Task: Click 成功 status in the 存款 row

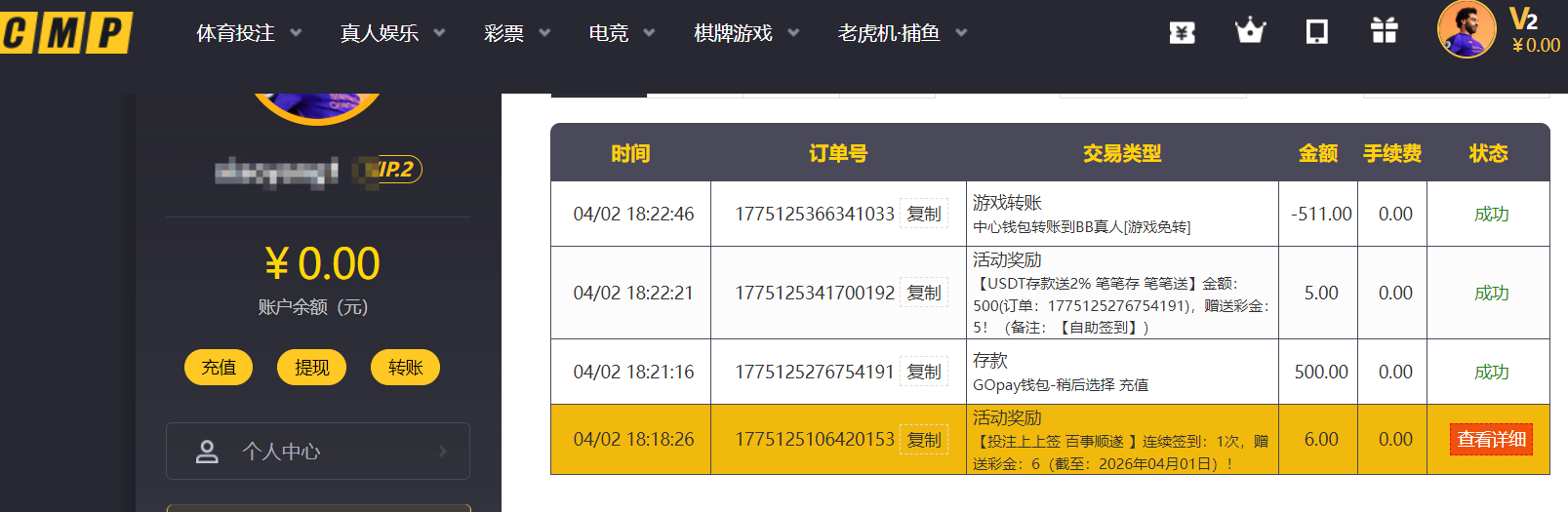Action: coord(1491,372)
